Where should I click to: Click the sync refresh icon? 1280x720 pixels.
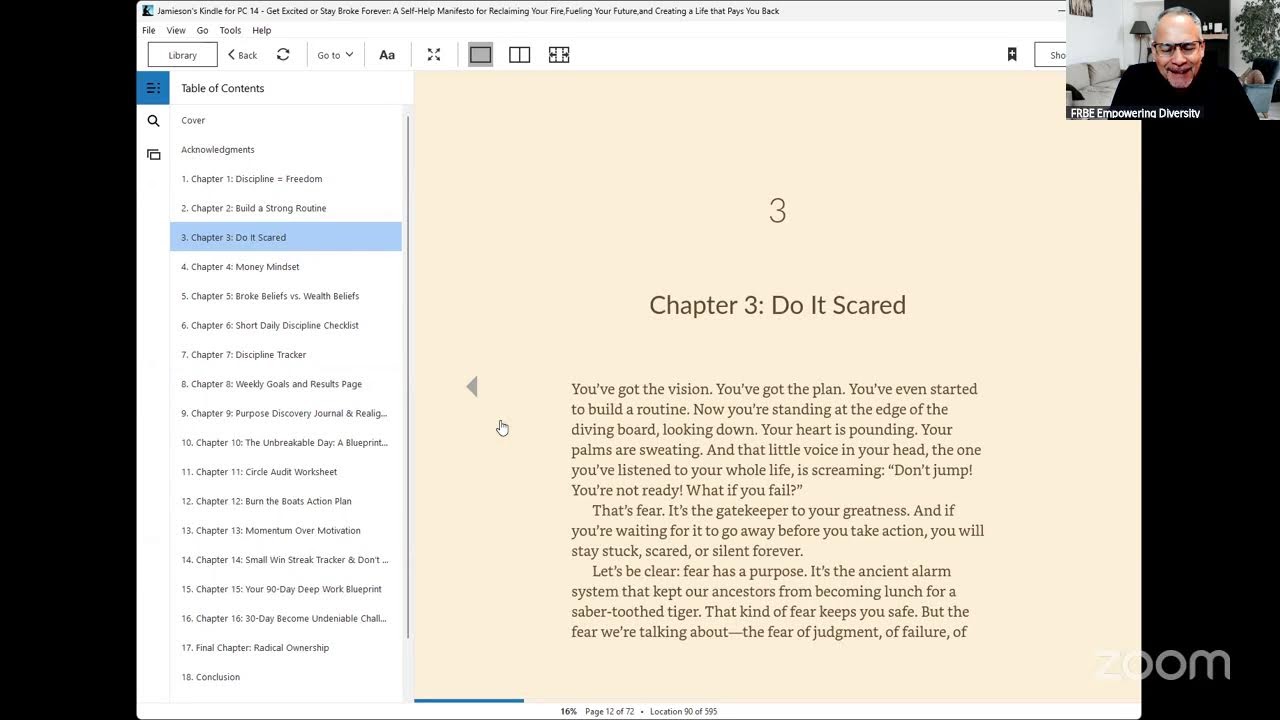pyautogui.click(x=283, y=55)
